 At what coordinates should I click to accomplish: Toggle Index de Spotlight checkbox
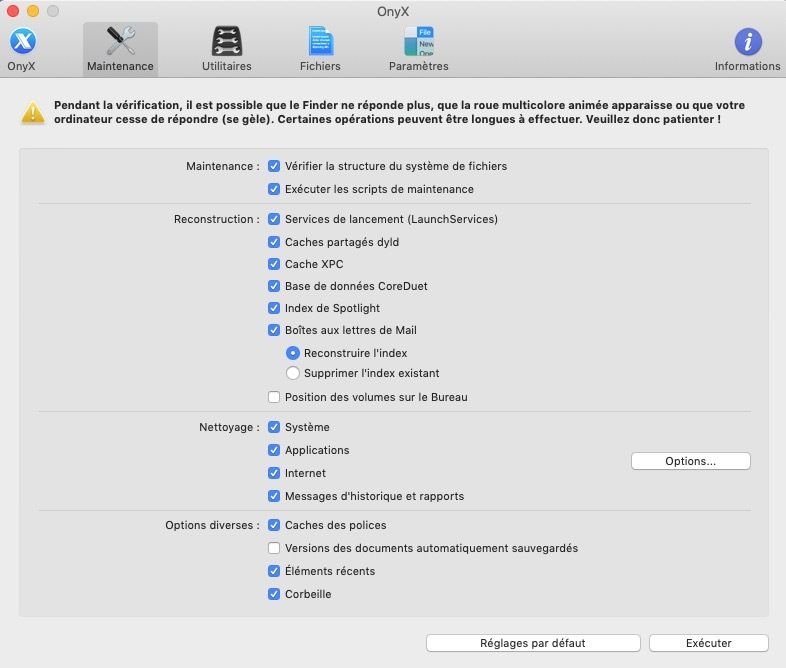(274, 308)
